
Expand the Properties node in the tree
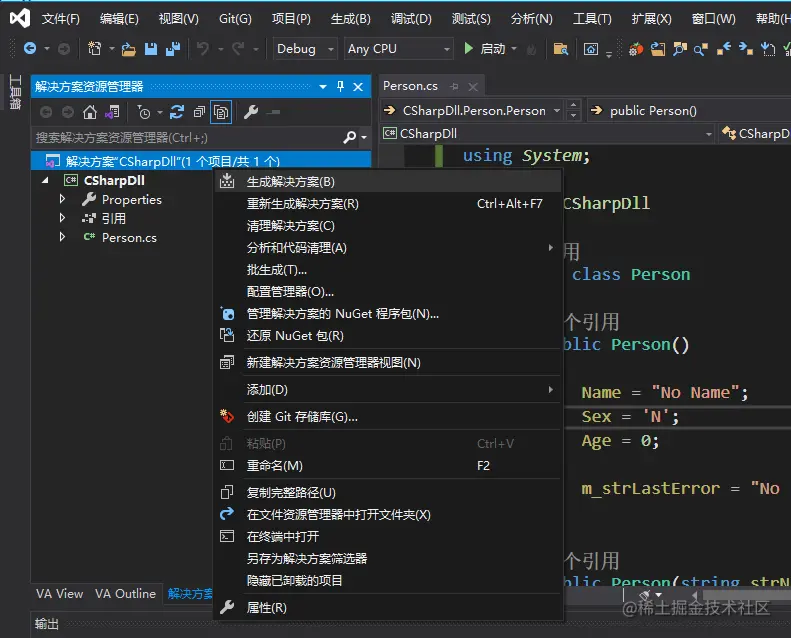(x=62, y=200)
